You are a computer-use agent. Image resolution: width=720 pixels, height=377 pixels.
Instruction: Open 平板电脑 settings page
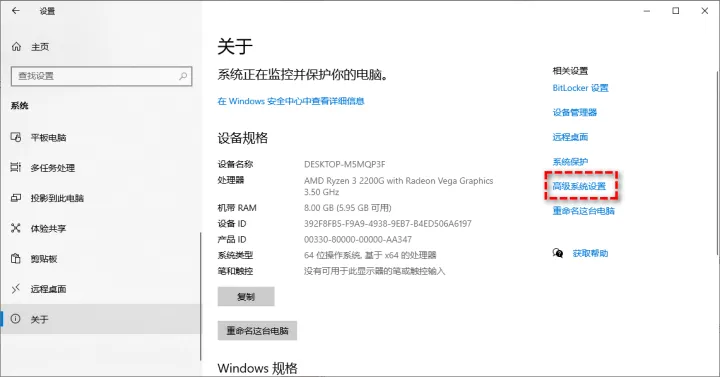click(x=101, y=137)
